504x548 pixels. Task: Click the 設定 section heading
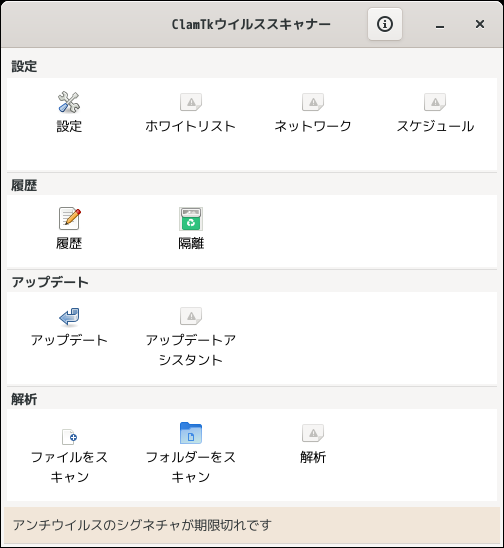tap(24, 66)
